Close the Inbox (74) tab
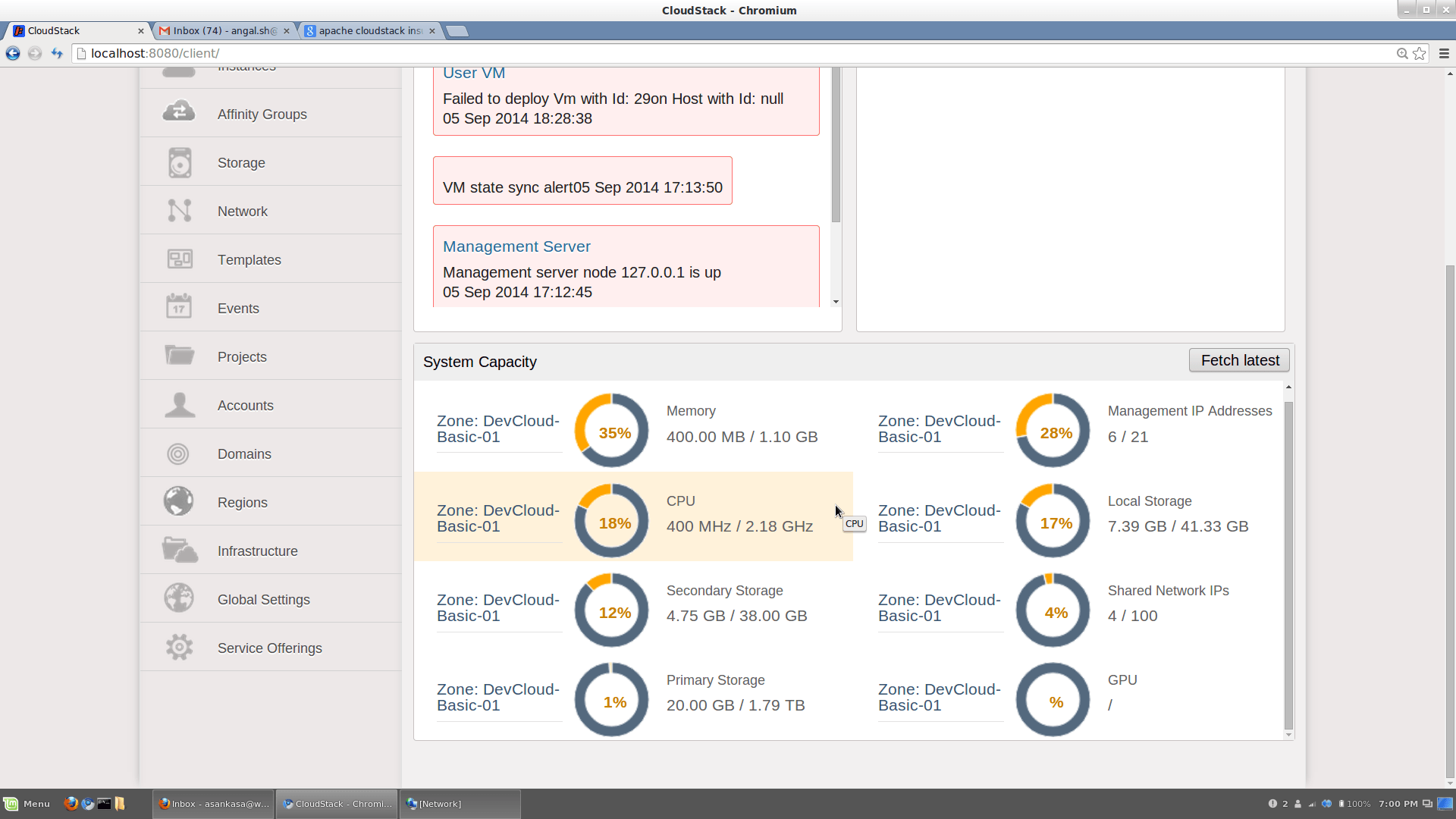The width and height of the screenshot is (1456, 819). (x=287, y=31)
